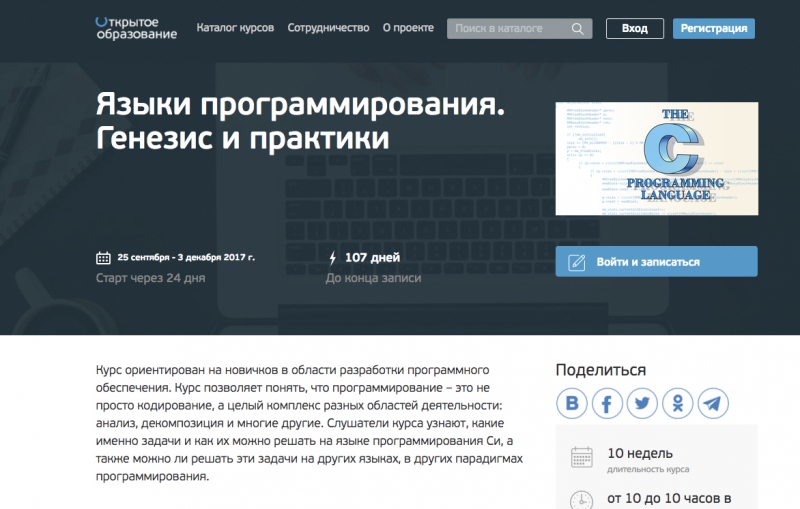
Task: Click the Twitter share icon
Action: (643, 403)
